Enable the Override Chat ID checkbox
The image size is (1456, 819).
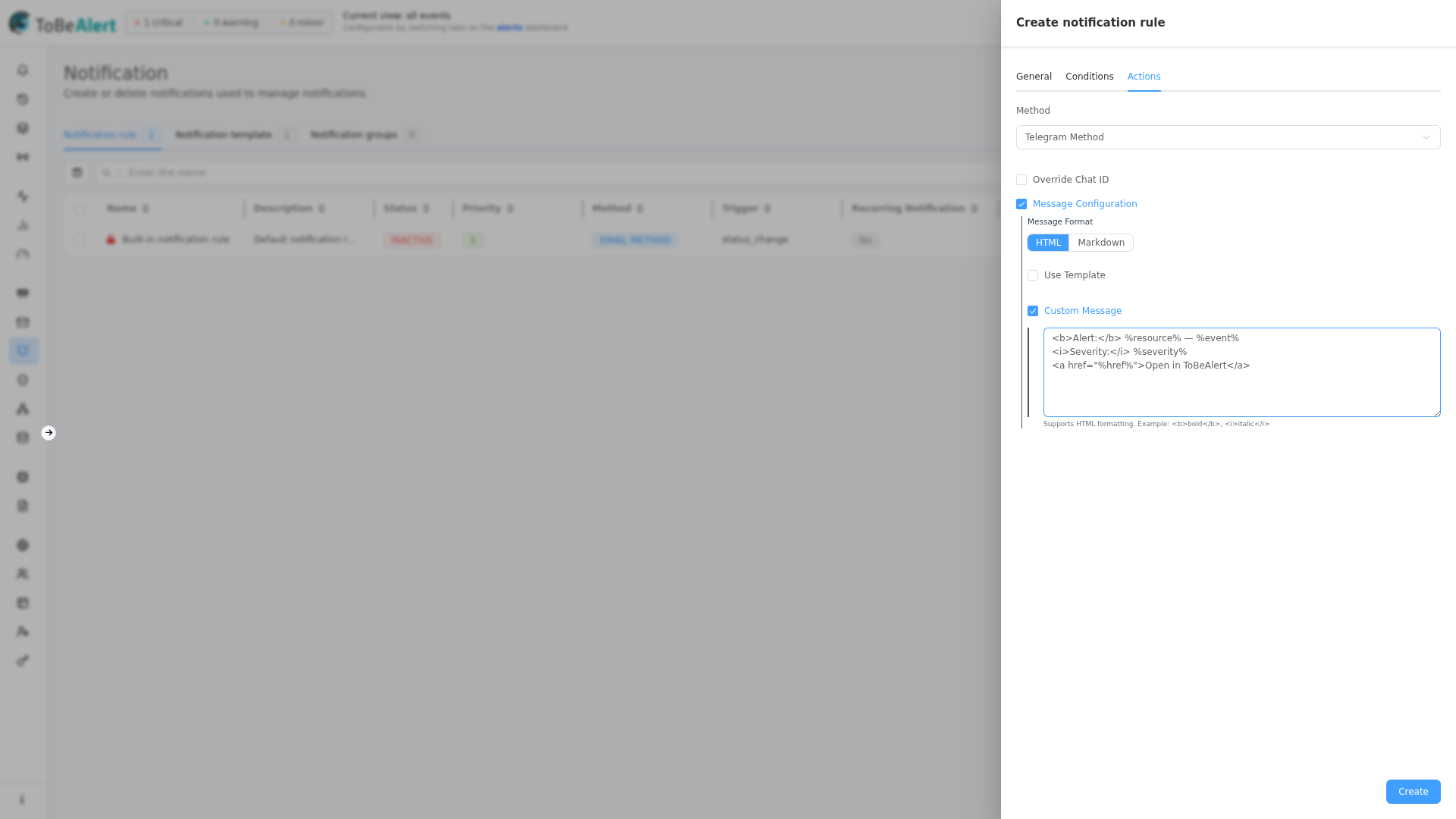(1021, 180)
